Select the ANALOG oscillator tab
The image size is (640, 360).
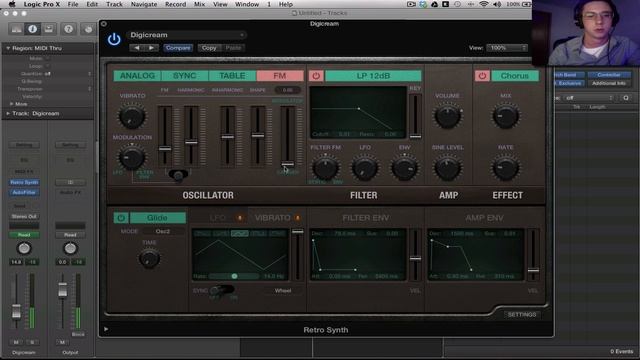138,76
